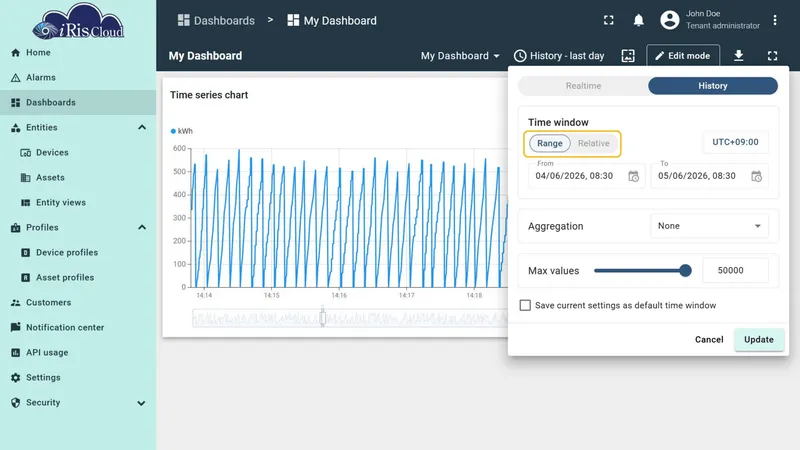Open Notification center menu item

(78, 328)
